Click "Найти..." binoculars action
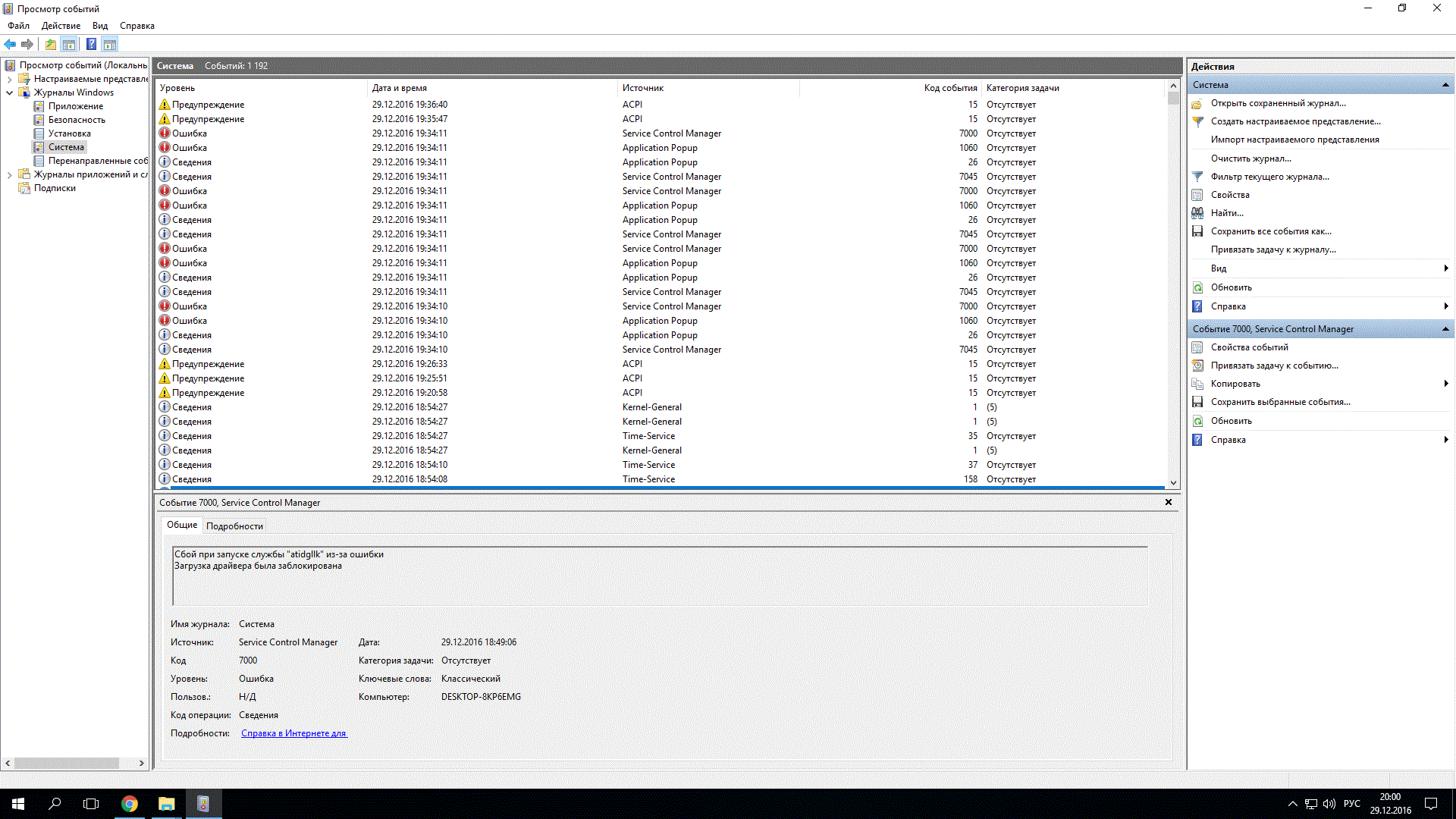Screen dimensions: 1456x819 [x=1226, y=213]
